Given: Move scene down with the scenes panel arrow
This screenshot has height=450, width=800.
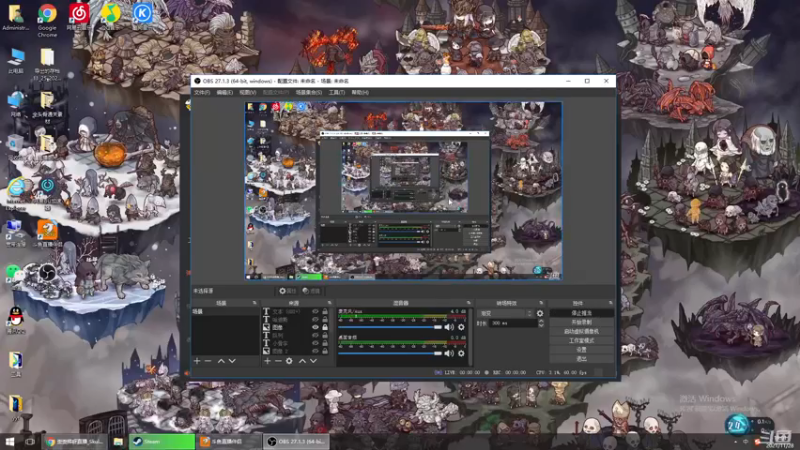Looking at the screenshot, I should coord(232,361).
